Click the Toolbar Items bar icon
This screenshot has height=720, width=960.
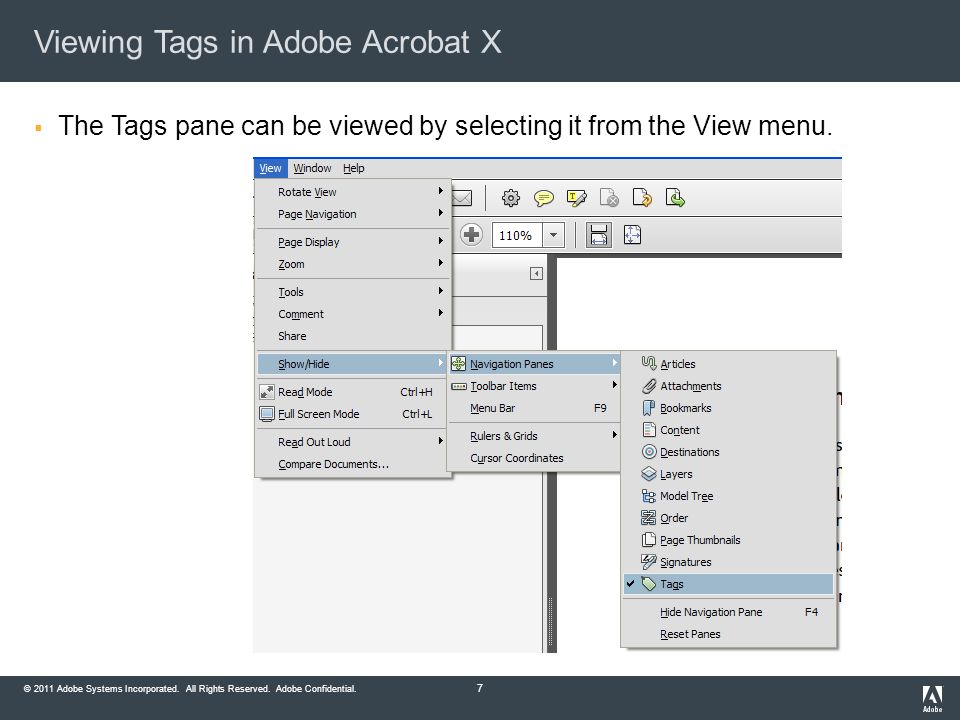coord(459,386)
